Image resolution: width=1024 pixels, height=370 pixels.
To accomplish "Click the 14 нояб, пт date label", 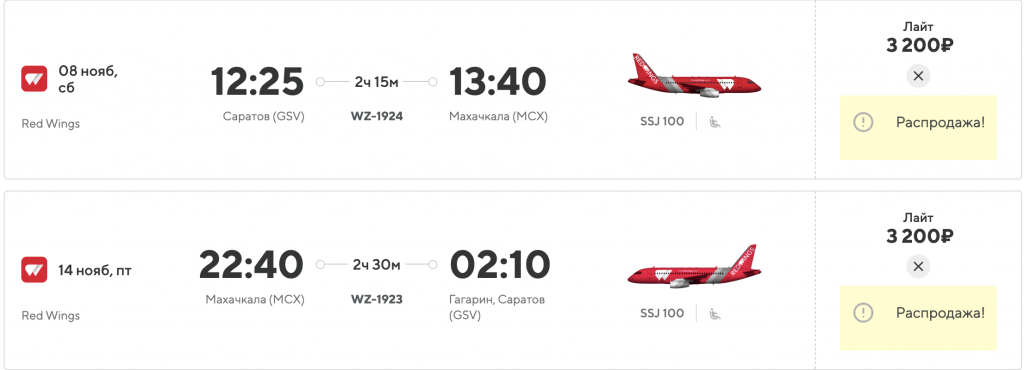I will 95,270.
